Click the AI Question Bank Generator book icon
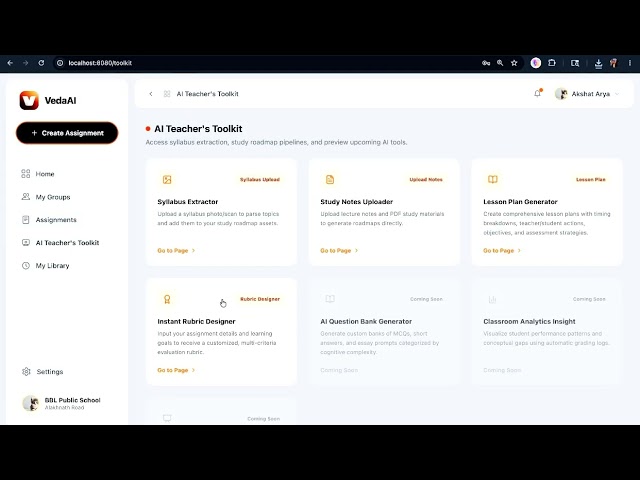 pos(330,299)
